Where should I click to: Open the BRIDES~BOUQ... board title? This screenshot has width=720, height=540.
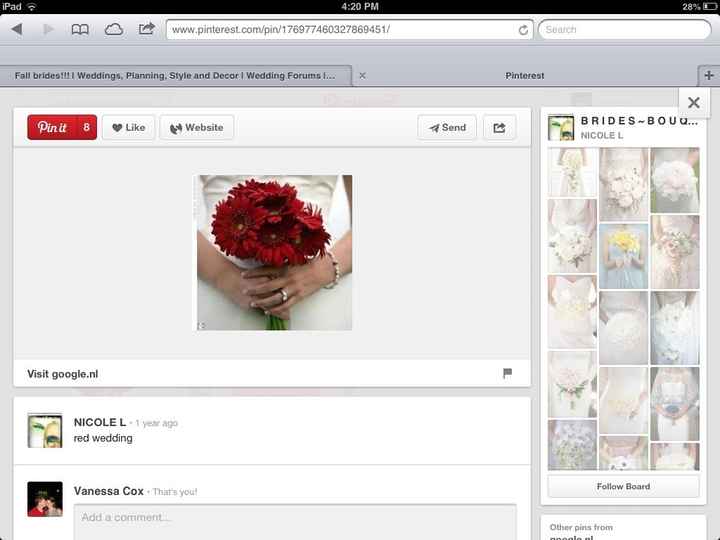pyautogui.click(x=639, y=121)
